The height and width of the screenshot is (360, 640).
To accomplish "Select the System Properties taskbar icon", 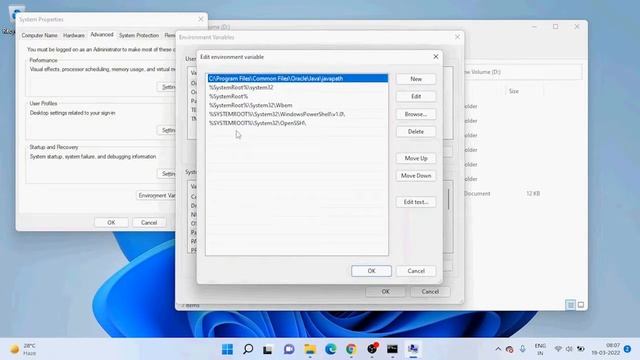I will [x=413, y=349].
